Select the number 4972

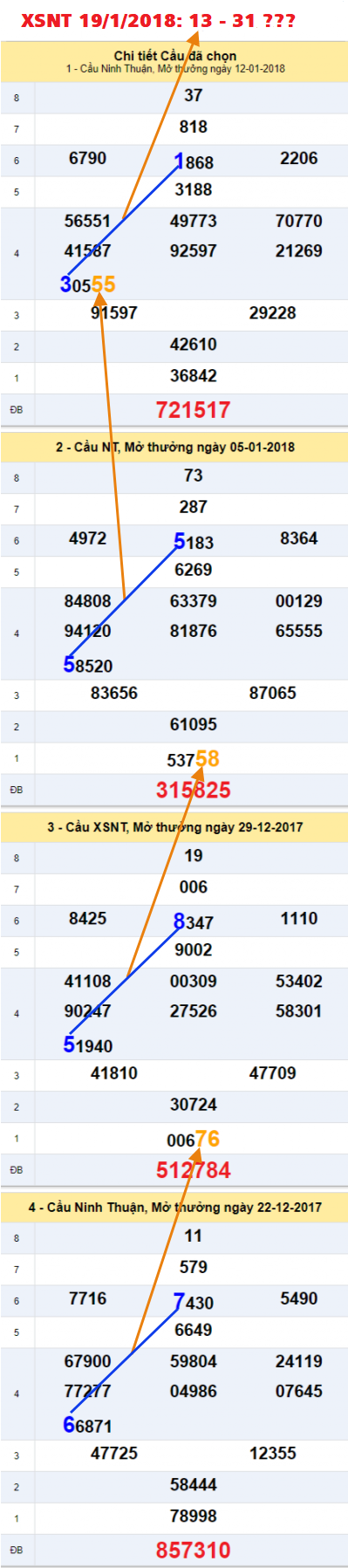pos(87,538)
